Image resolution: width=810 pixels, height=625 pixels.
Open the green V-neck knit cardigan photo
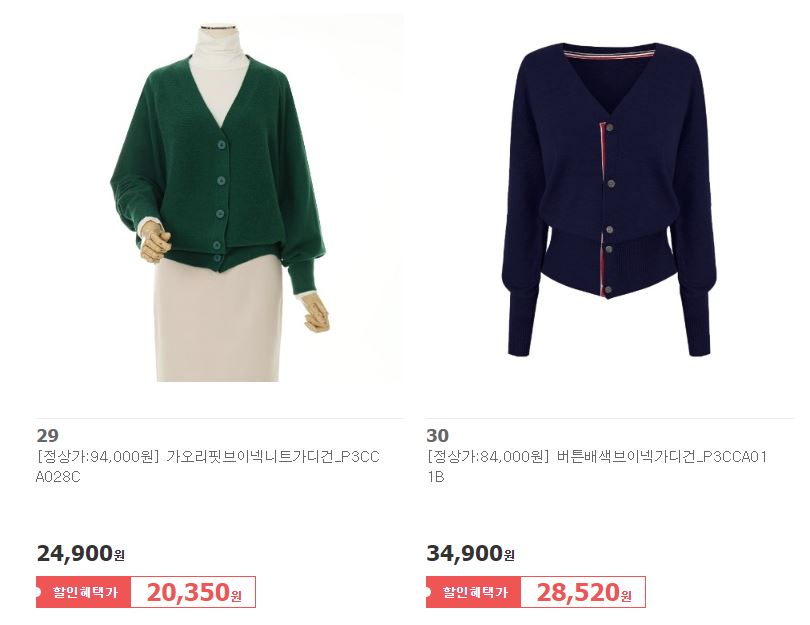pyautogui.click(x=220, y=198)
